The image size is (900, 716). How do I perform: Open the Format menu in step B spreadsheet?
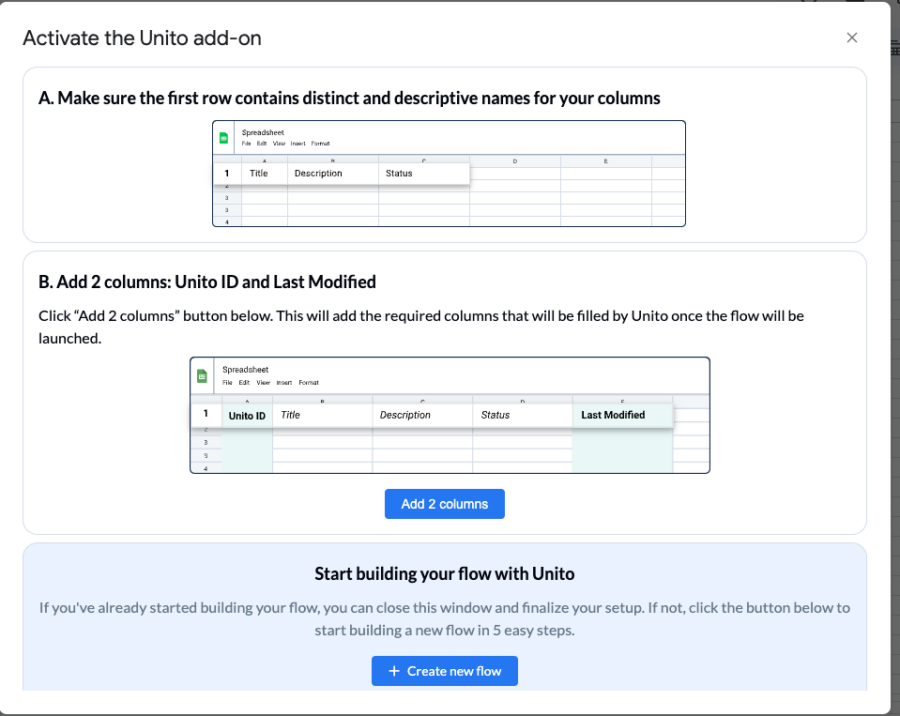click(307, 382)
